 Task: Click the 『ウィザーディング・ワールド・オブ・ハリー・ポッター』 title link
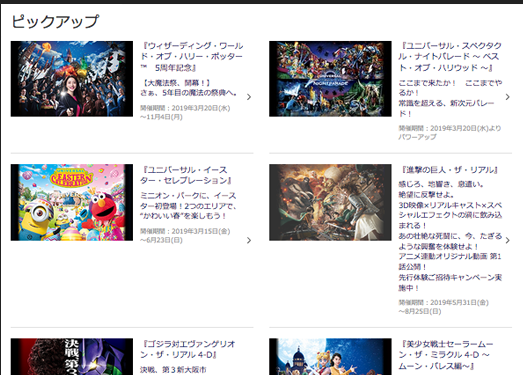192,57
